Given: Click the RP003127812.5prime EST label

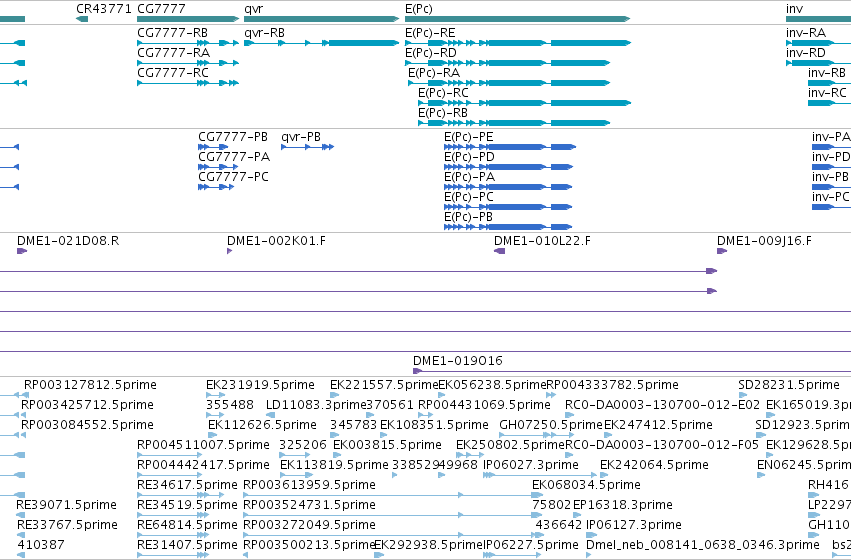Looking at the screenshot, I should click(x=90, y=385).
